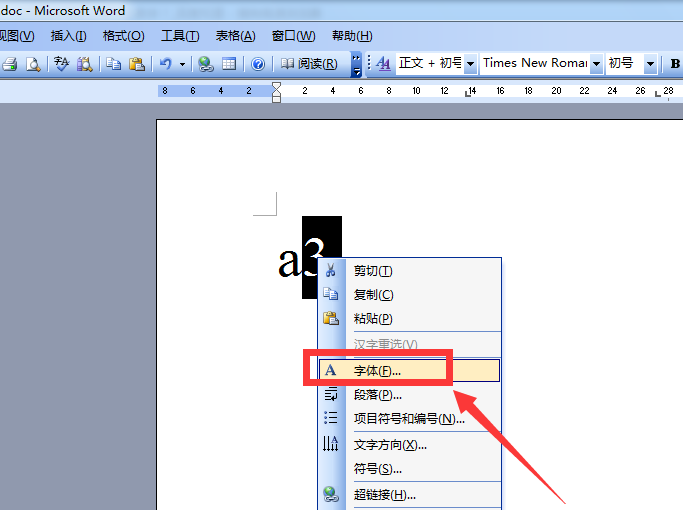Click the Times New Roman font box

pyautogui.click(x=535, y=63)
